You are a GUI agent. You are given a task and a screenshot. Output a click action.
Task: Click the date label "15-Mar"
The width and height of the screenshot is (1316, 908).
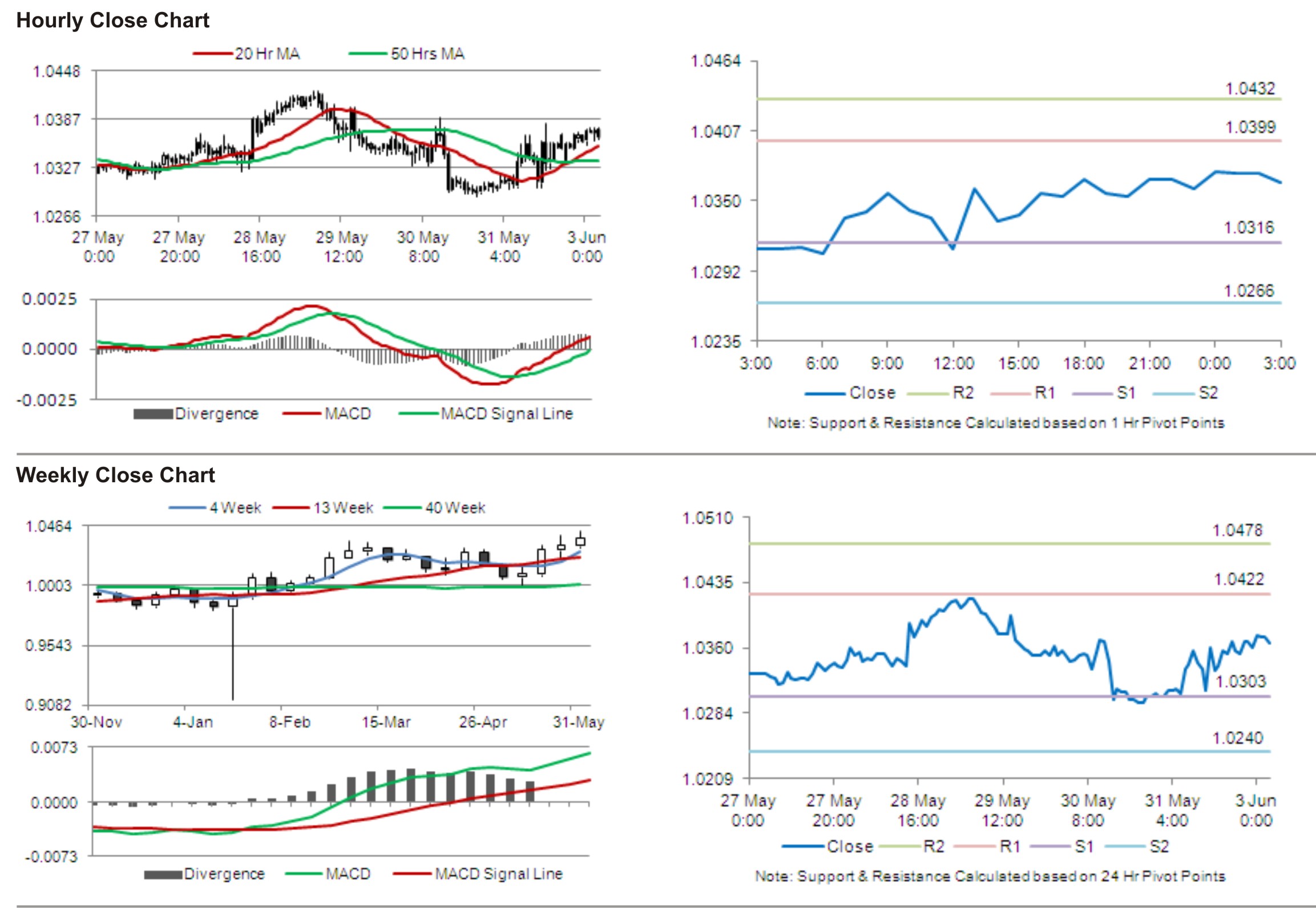(x=386, y=722)
